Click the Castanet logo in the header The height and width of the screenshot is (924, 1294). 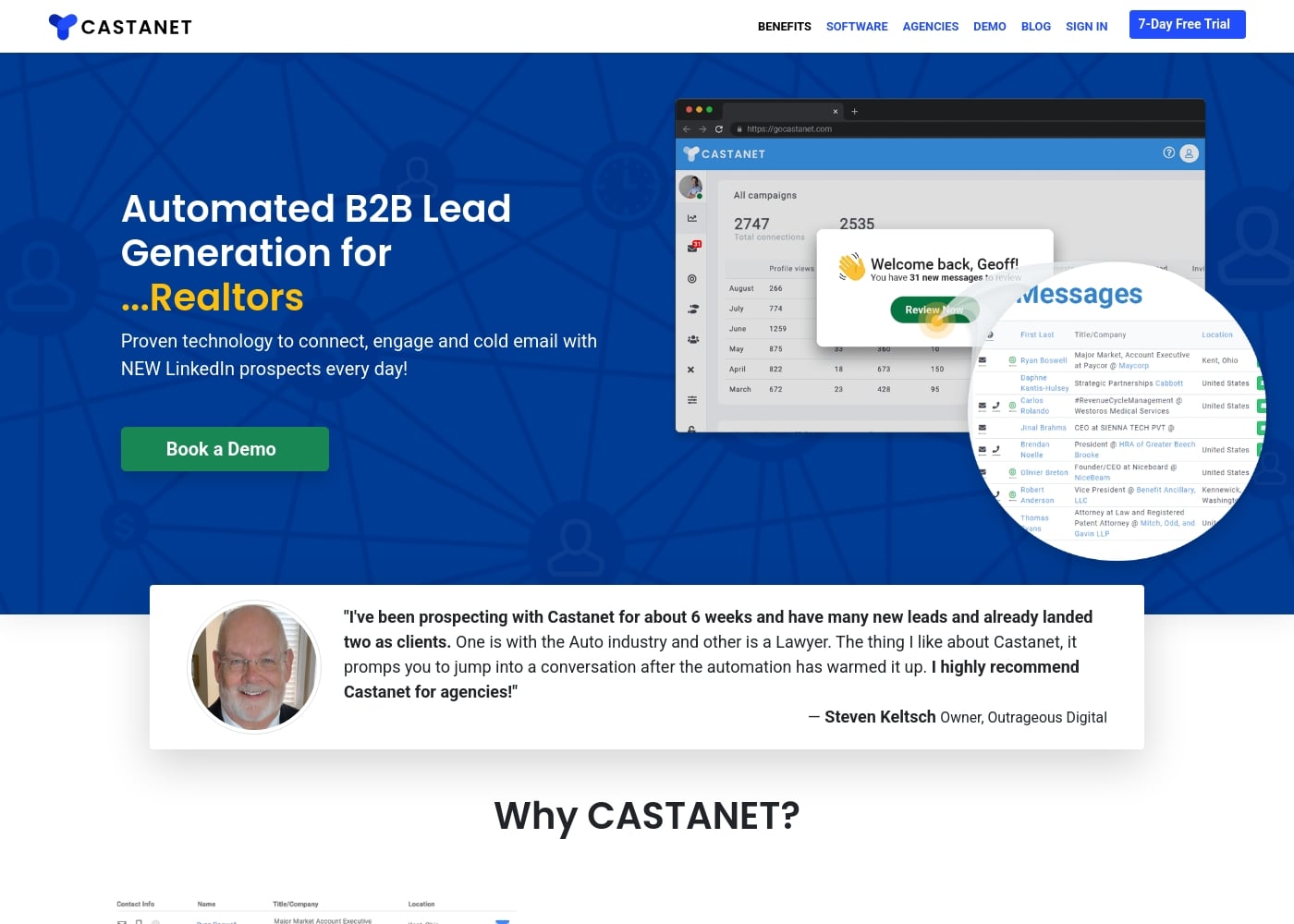click(x=120, y=27)
